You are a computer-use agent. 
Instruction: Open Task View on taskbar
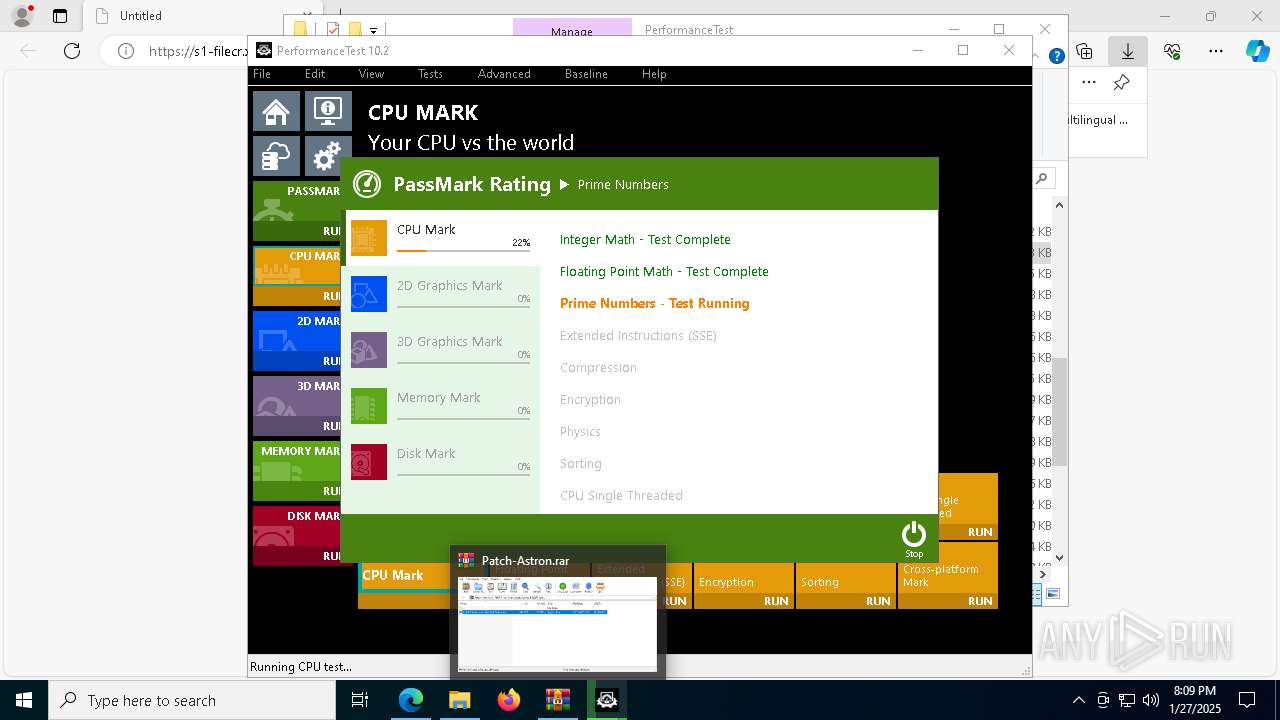(361, 700)
